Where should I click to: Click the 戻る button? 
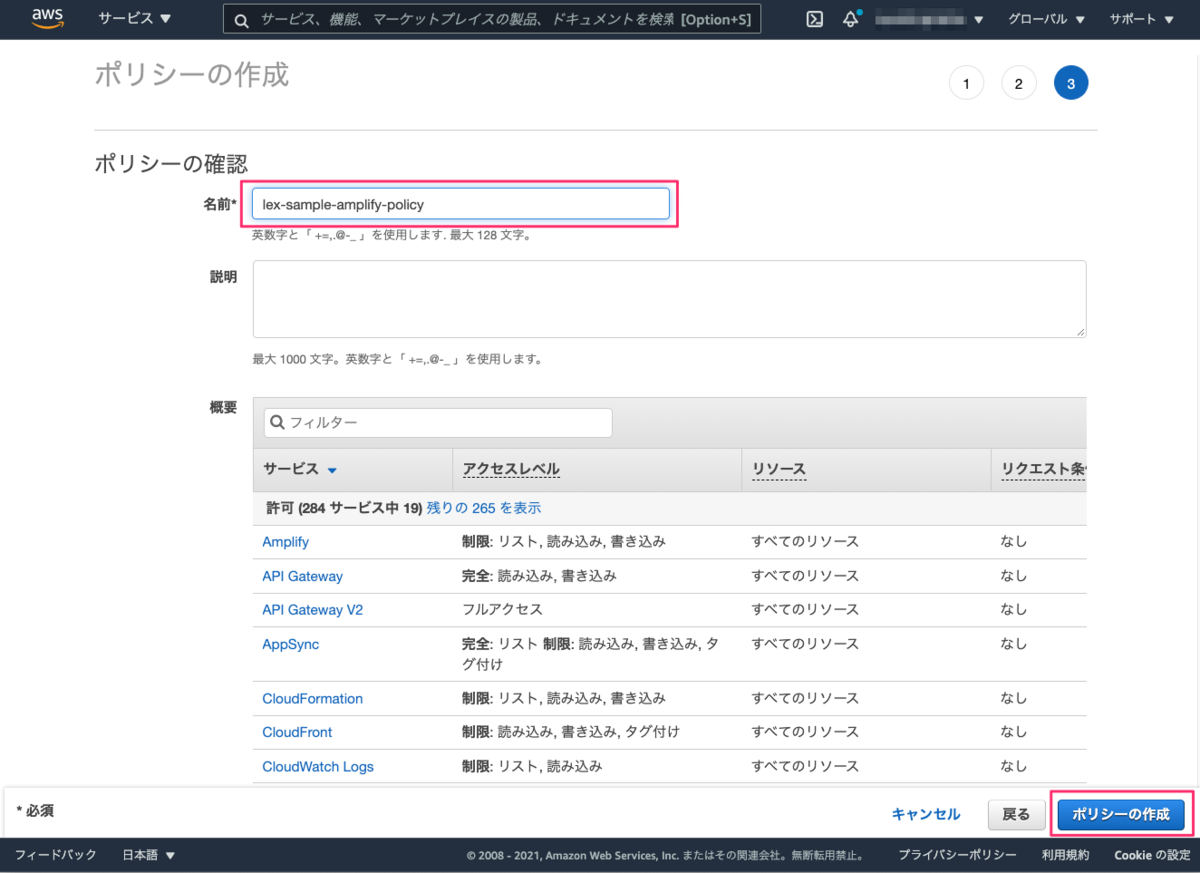click(1016, 814)
